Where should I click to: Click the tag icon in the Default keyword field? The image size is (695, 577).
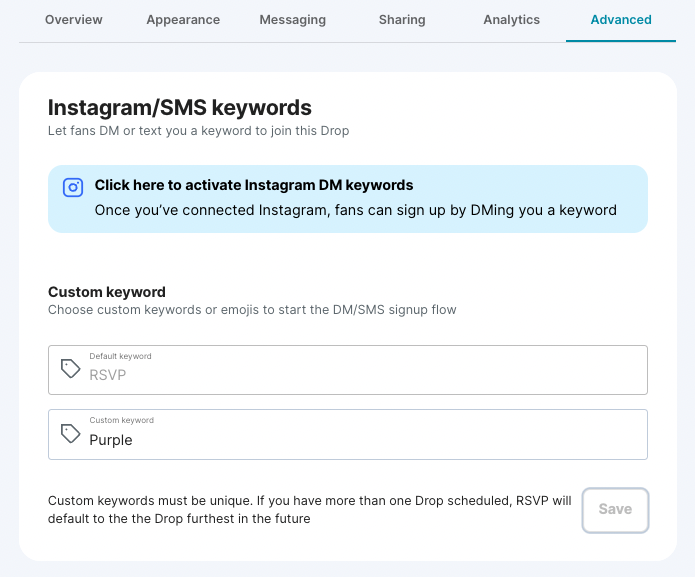70,369
